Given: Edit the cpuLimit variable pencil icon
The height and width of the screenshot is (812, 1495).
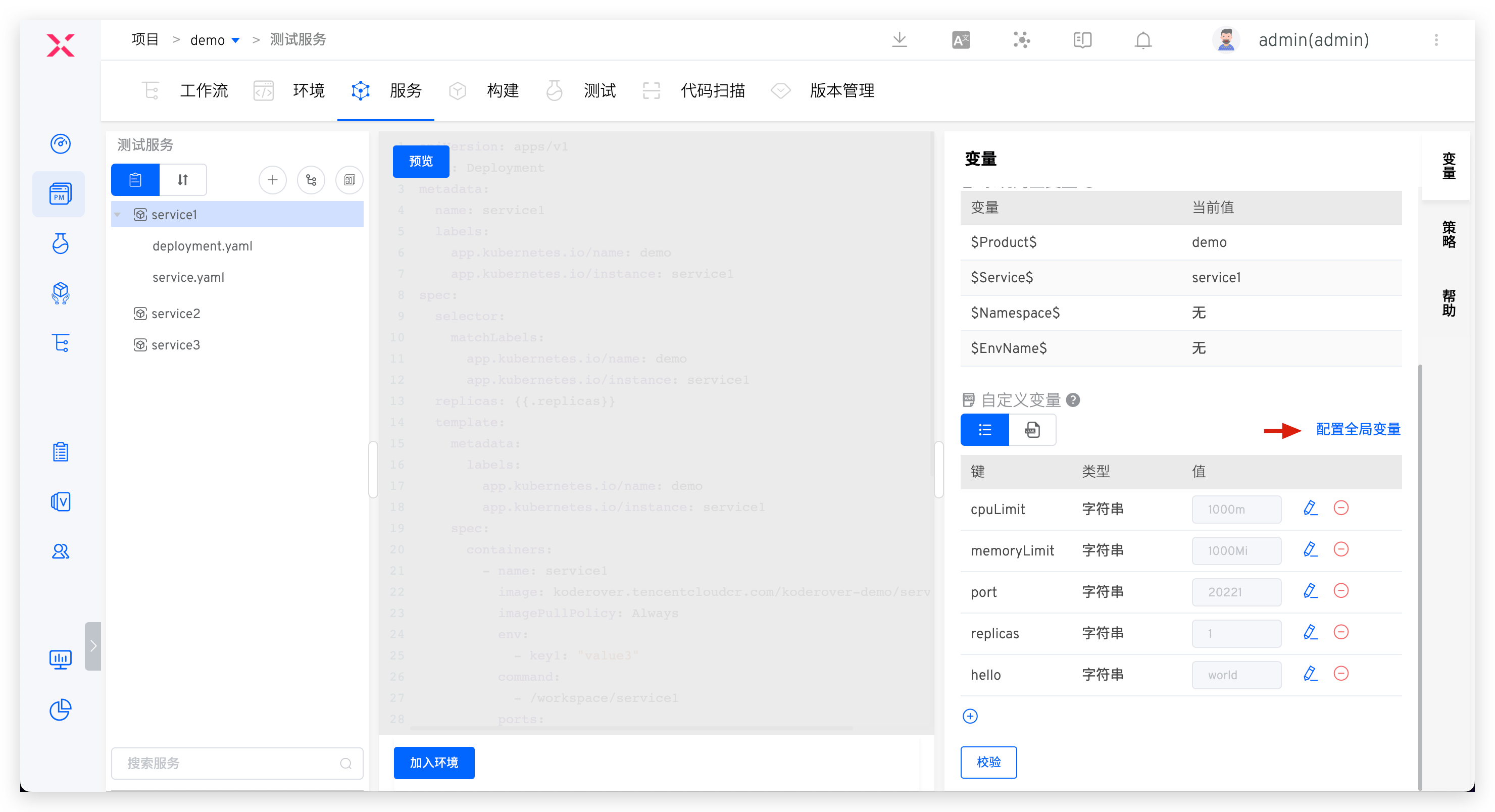Looking at the screenshot, I should click(1310, 509).
